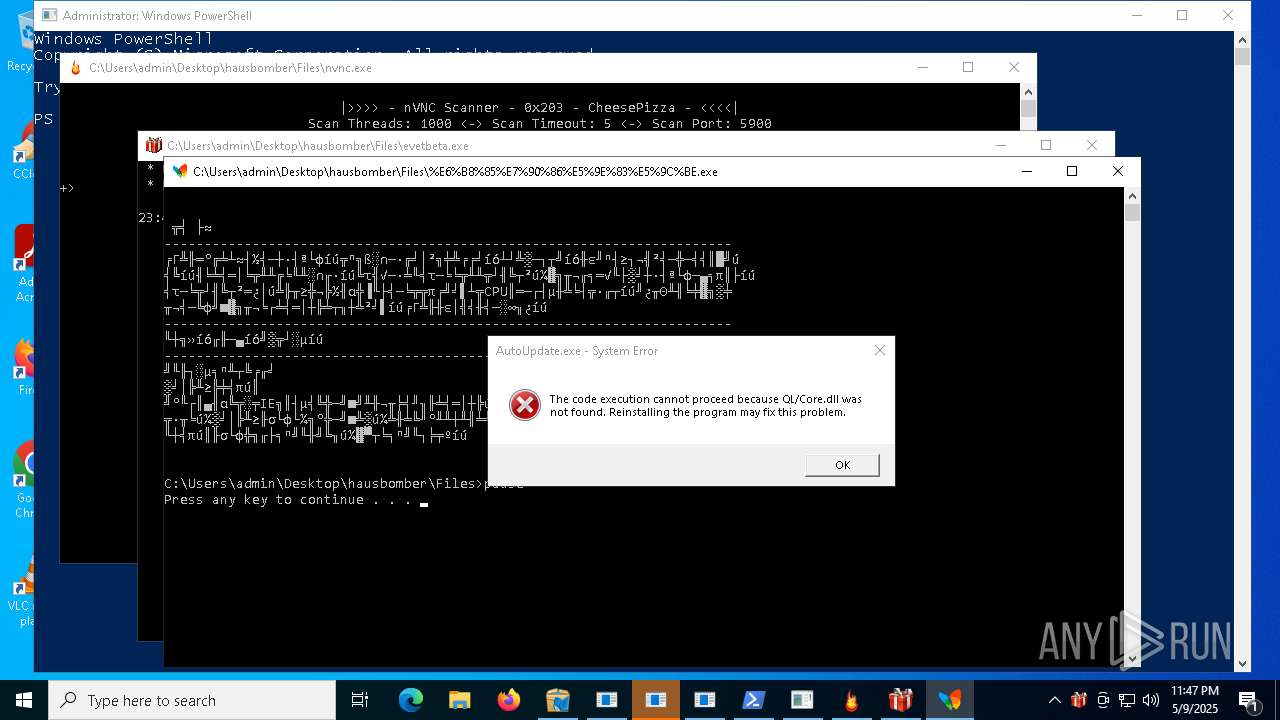Viewport: 1280px width, 720px height.
Task: Open File Explorer from taskbar
Action: coord(459,700)
